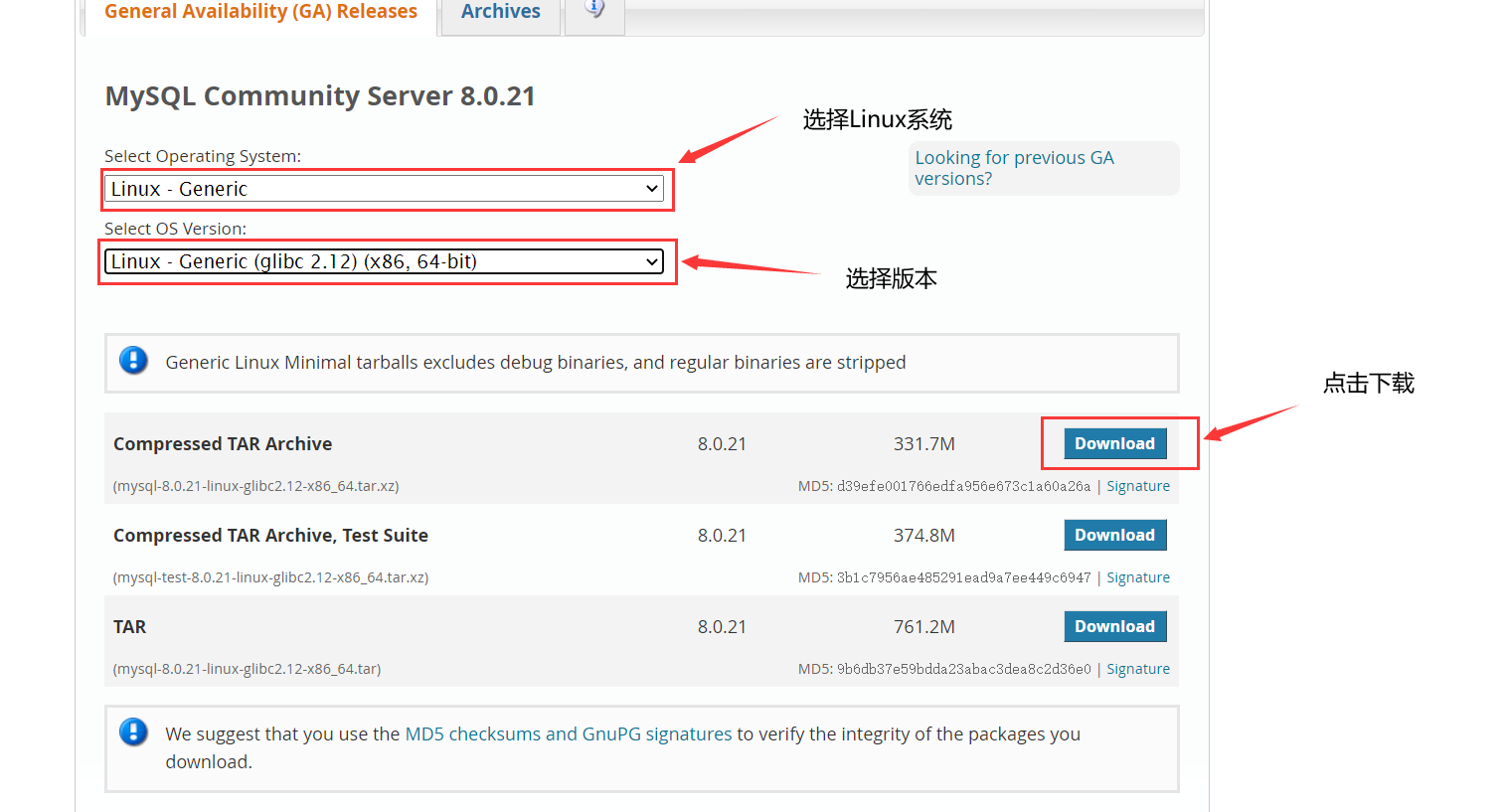Switch to the Archives tab

500,13
